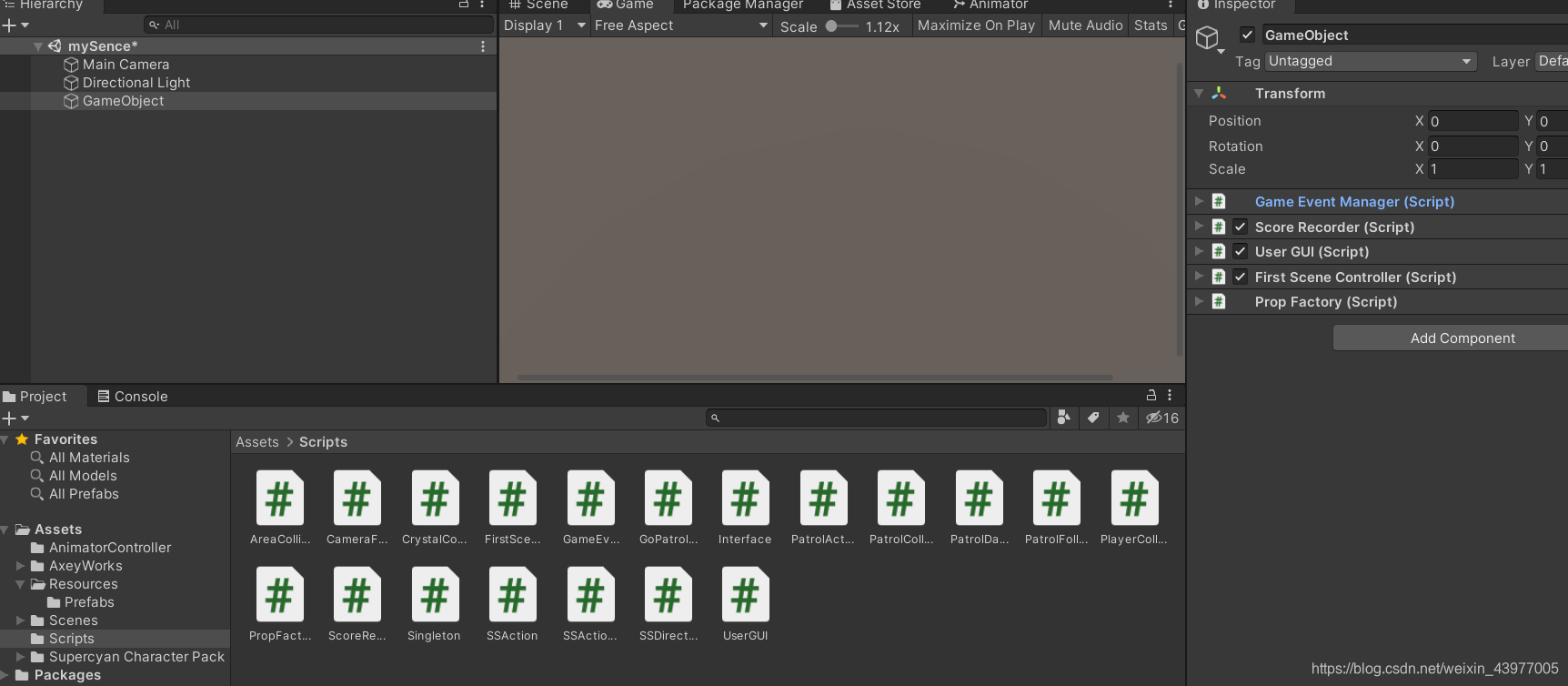
Task: Toggle Mute Audio in Game view
Action: click(1085, 25)
